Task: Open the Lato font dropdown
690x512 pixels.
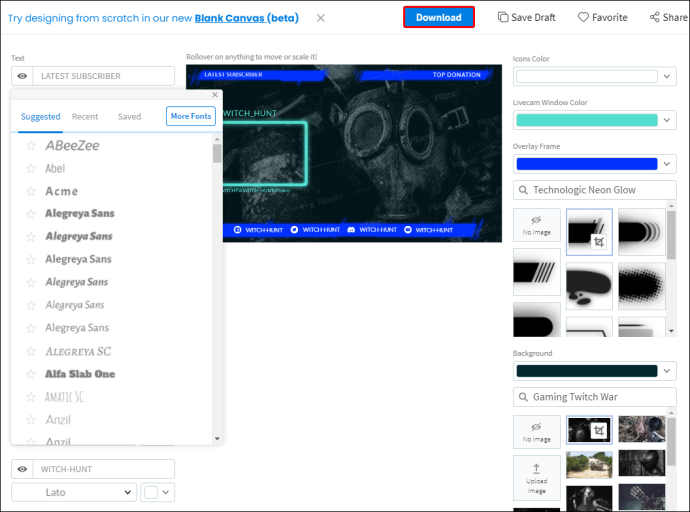Action: (x=74, y=492)
